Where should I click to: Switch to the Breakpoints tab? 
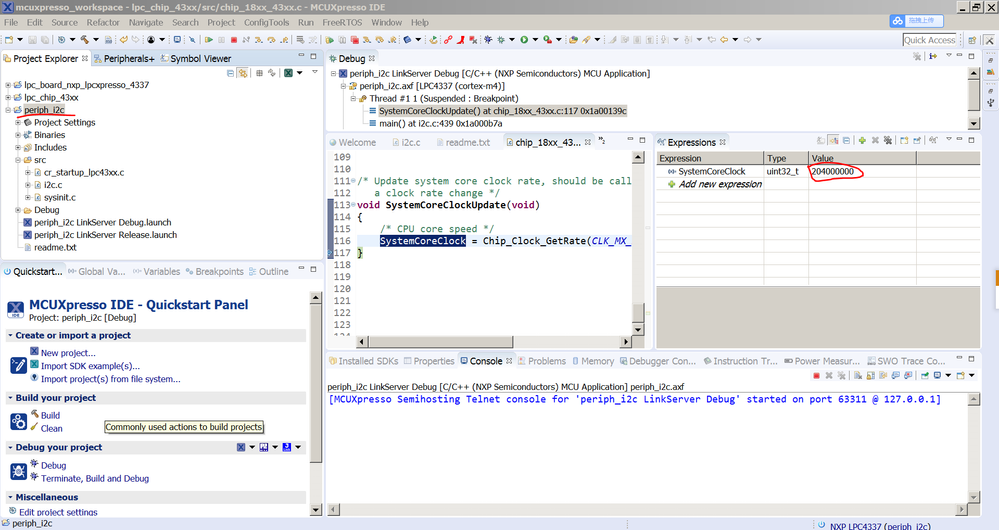[218, 271]
